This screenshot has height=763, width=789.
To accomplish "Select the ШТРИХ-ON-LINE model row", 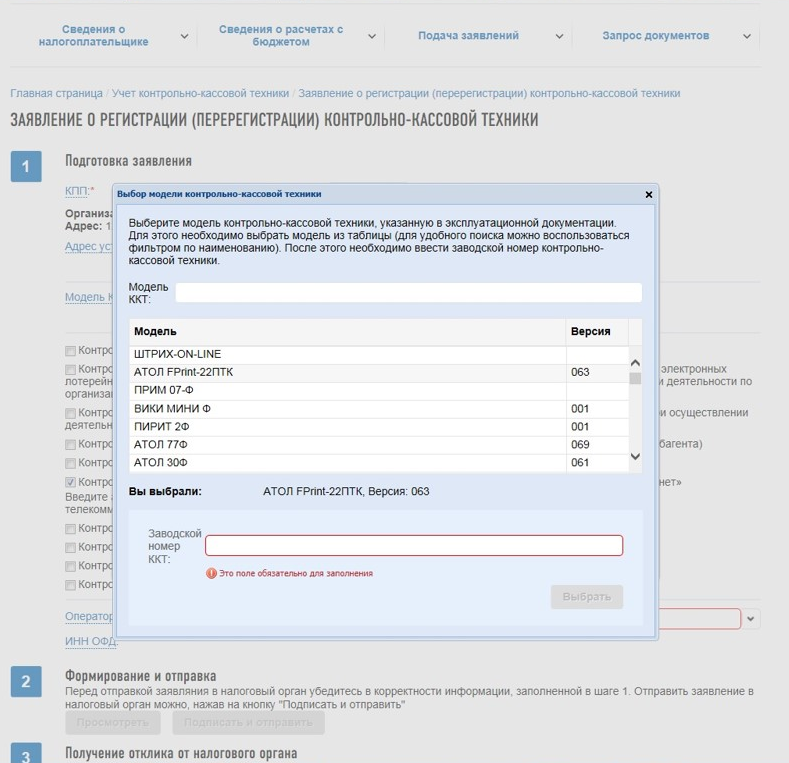I will pyautogui.click(x=379, y=354).
